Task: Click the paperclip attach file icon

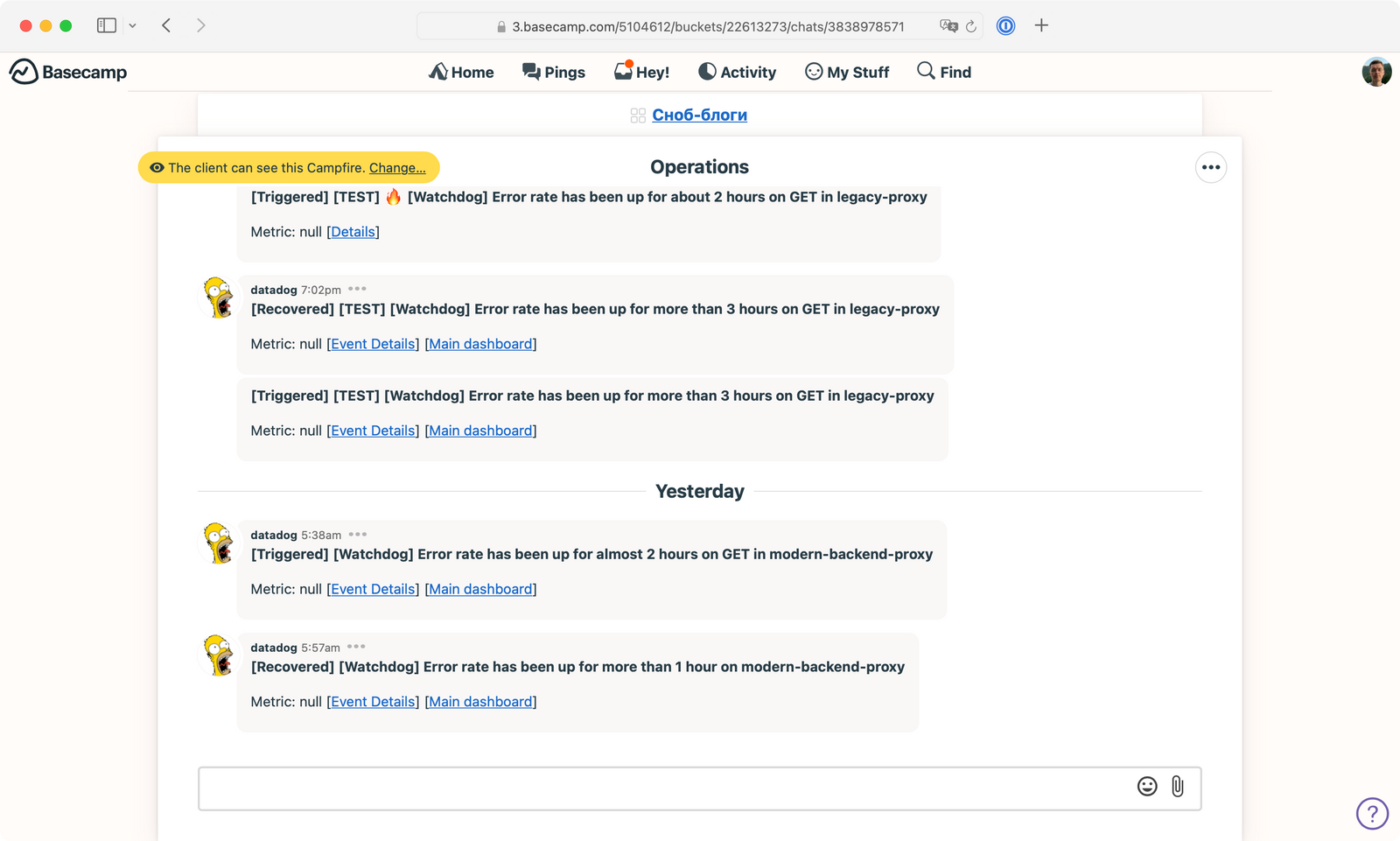Action: point(1178,787)
